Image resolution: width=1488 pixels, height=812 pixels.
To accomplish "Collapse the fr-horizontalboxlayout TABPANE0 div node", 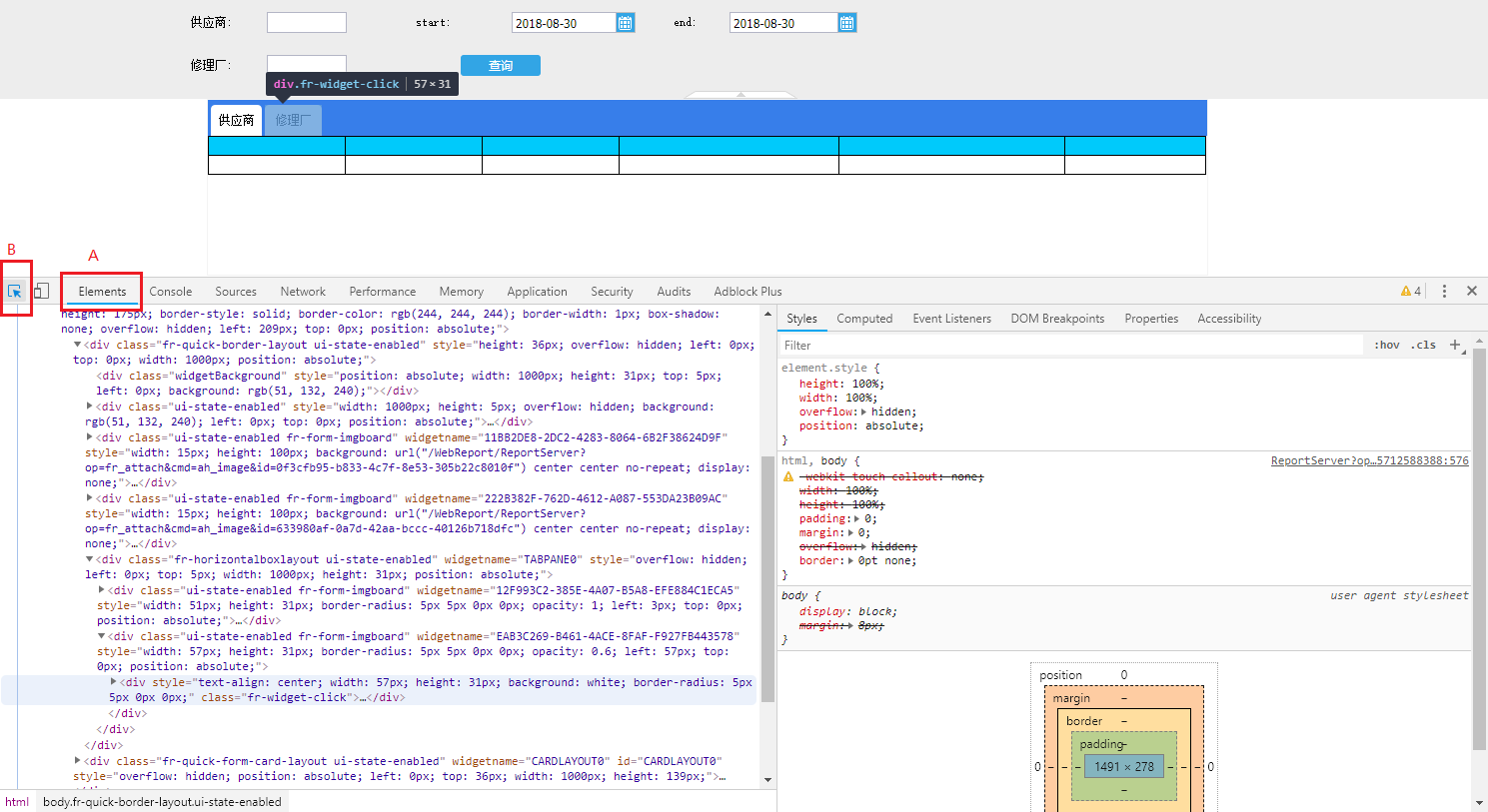I will coord(90,559).
